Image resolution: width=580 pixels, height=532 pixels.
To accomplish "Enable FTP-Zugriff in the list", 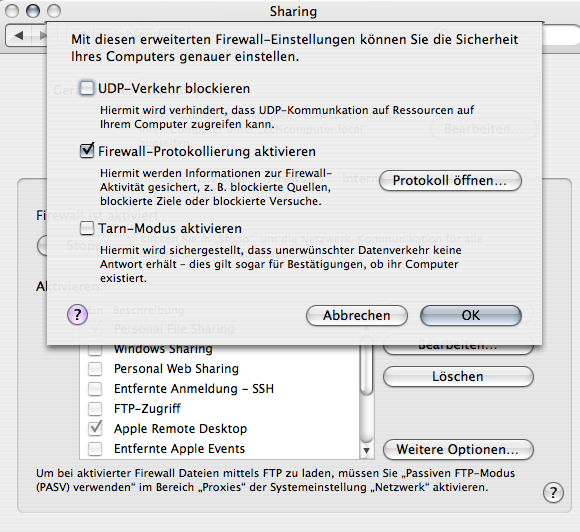I will pyautogui.click(x=95, y=409).
